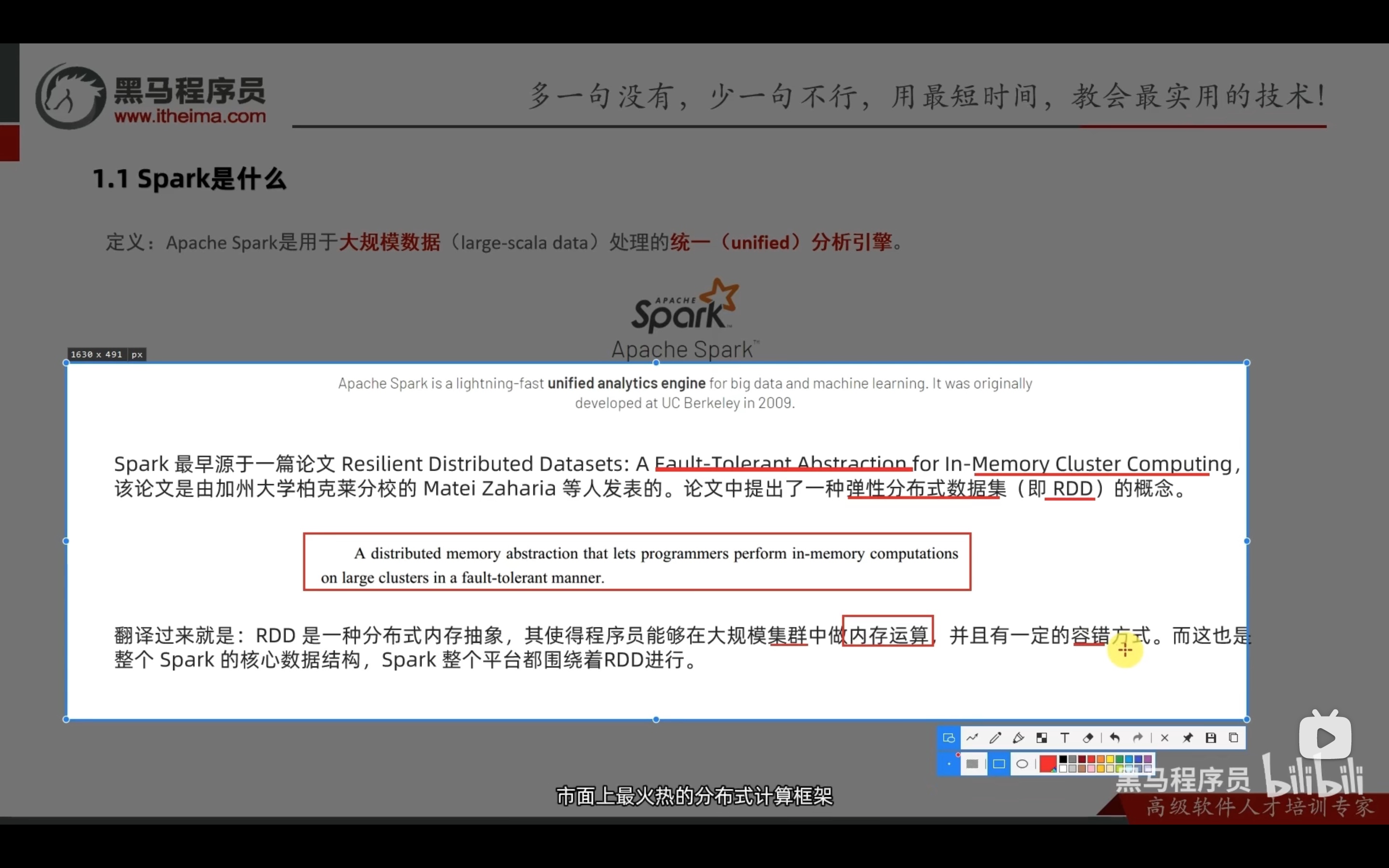The height and width of the screenshot is (868, 1389).
Task: Pick the brown color swatch
Action: (x=1082, y=768)
